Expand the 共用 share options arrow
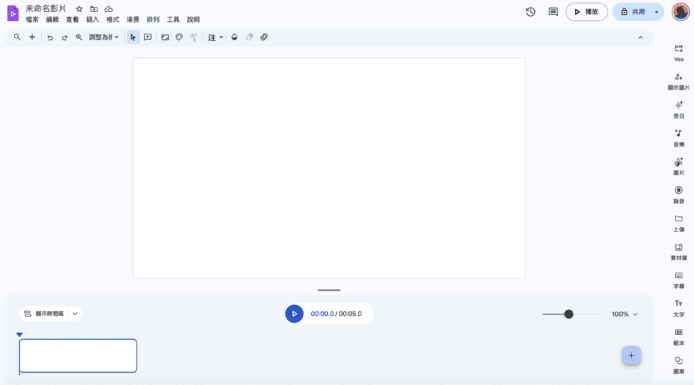This screenshot has width=694, height=385. [x=656, y=12]
